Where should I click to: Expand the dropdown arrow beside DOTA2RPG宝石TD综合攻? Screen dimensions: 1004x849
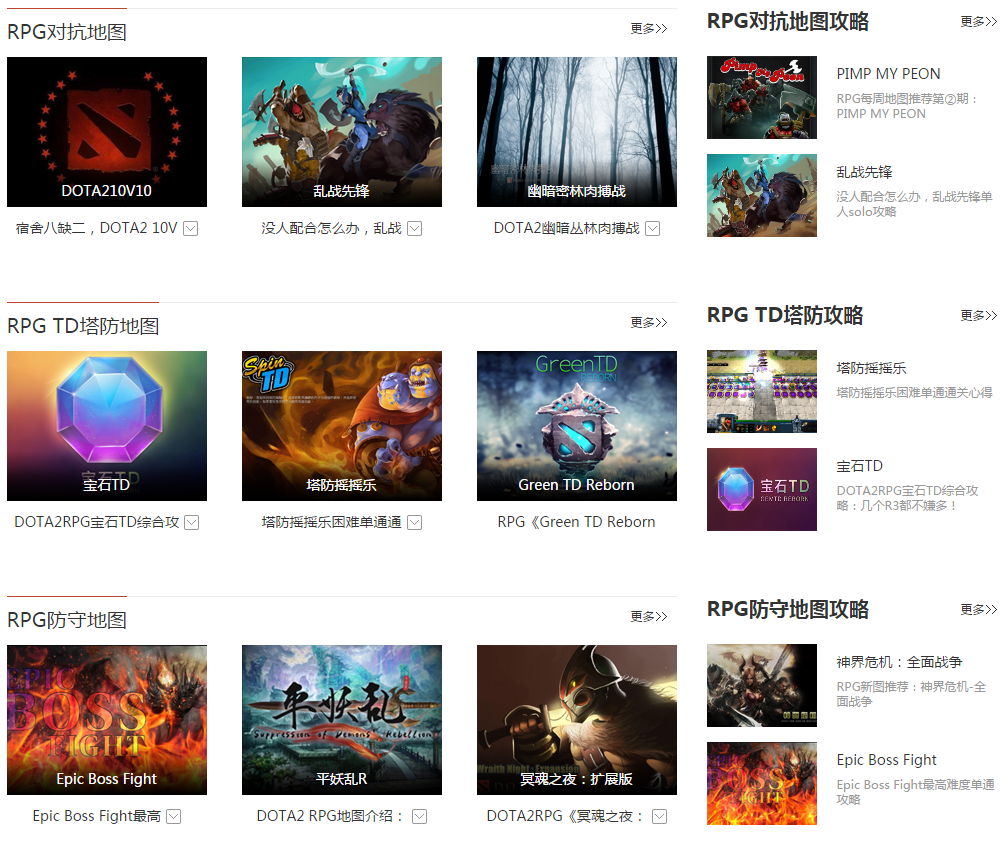click(191, 522)
